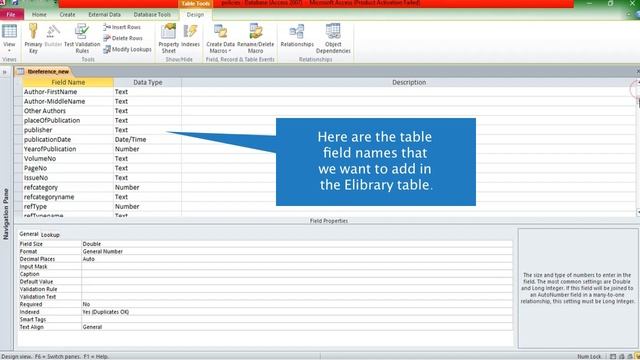Image resolution: width=640 pixels, height=360 pixels.
Task: Click the Indexed value Yes (Duplicates OK)
Action: tap(297, 312)
